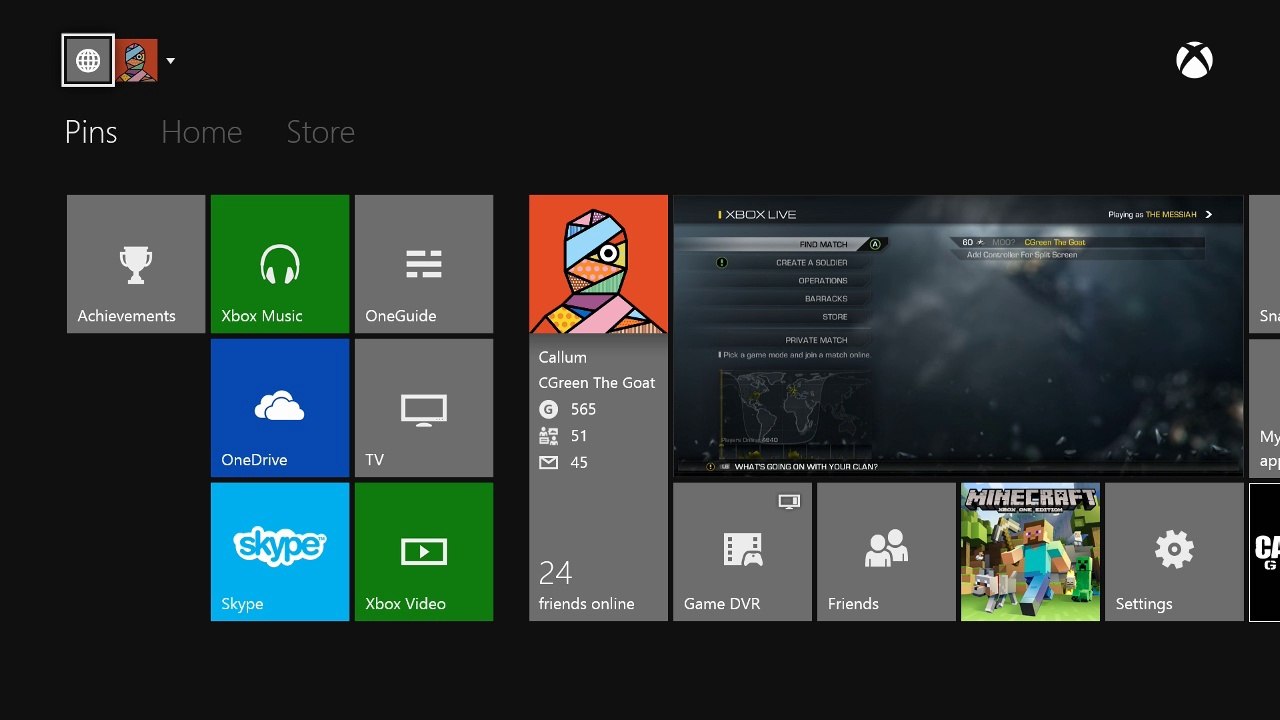Click the globe icon at top left
This screenshot has height=720, width=1280.
(x=88, y=61)
